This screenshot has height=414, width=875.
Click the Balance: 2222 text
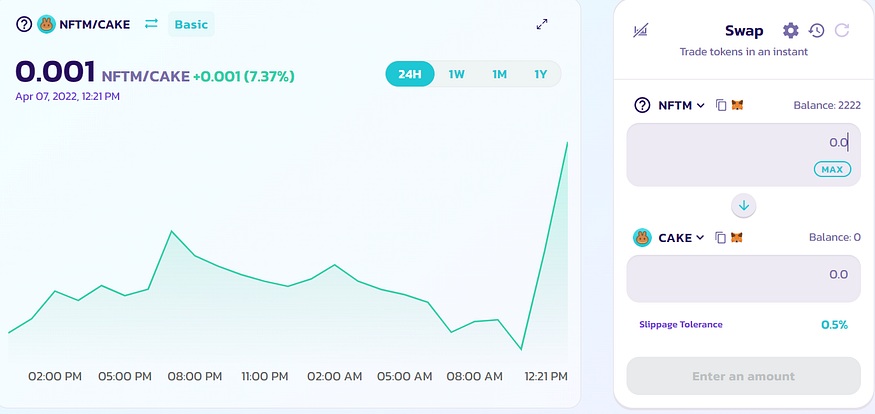coord(827,105)
